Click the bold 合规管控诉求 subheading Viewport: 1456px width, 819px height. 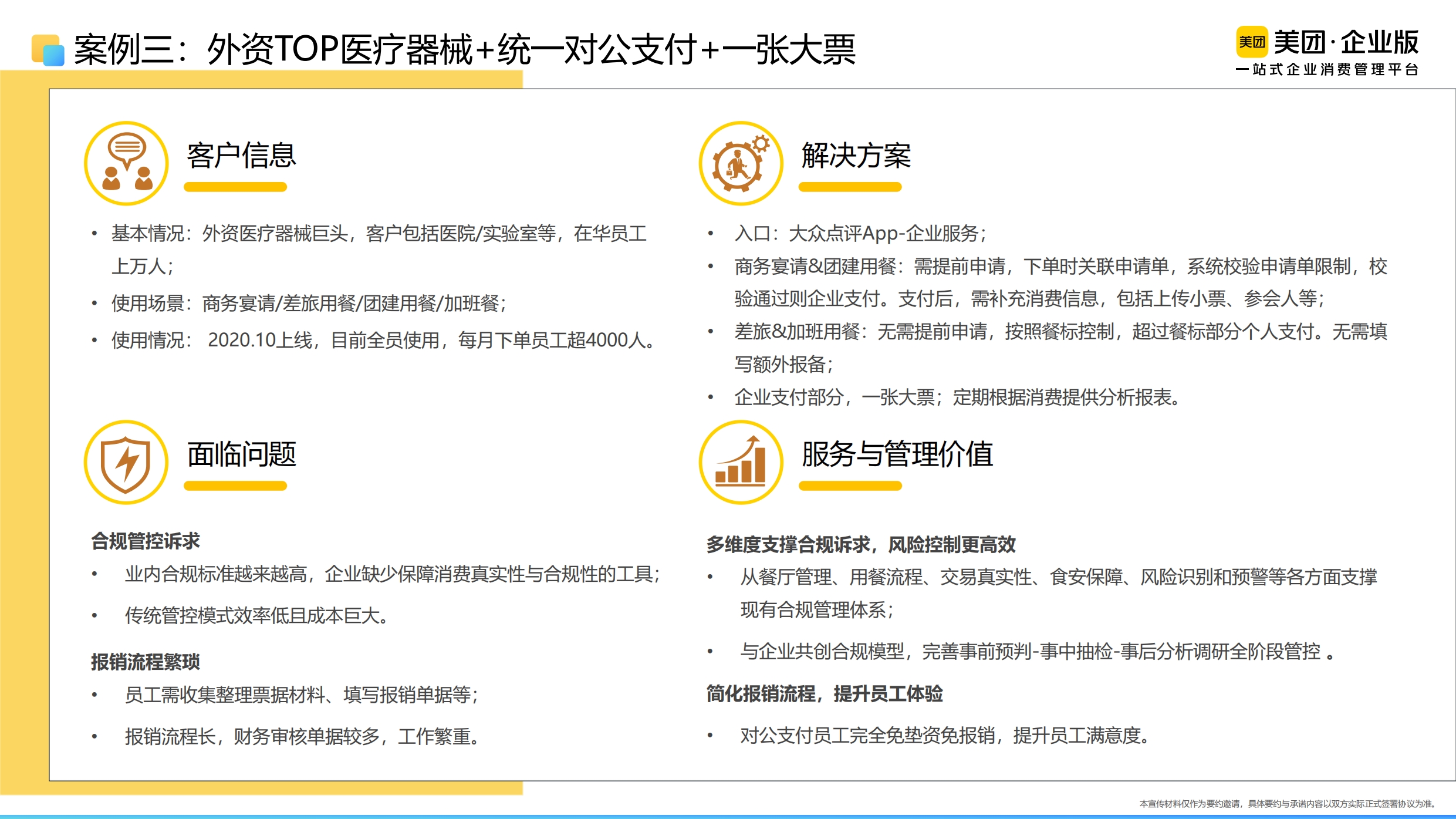(x=146, y=541)
